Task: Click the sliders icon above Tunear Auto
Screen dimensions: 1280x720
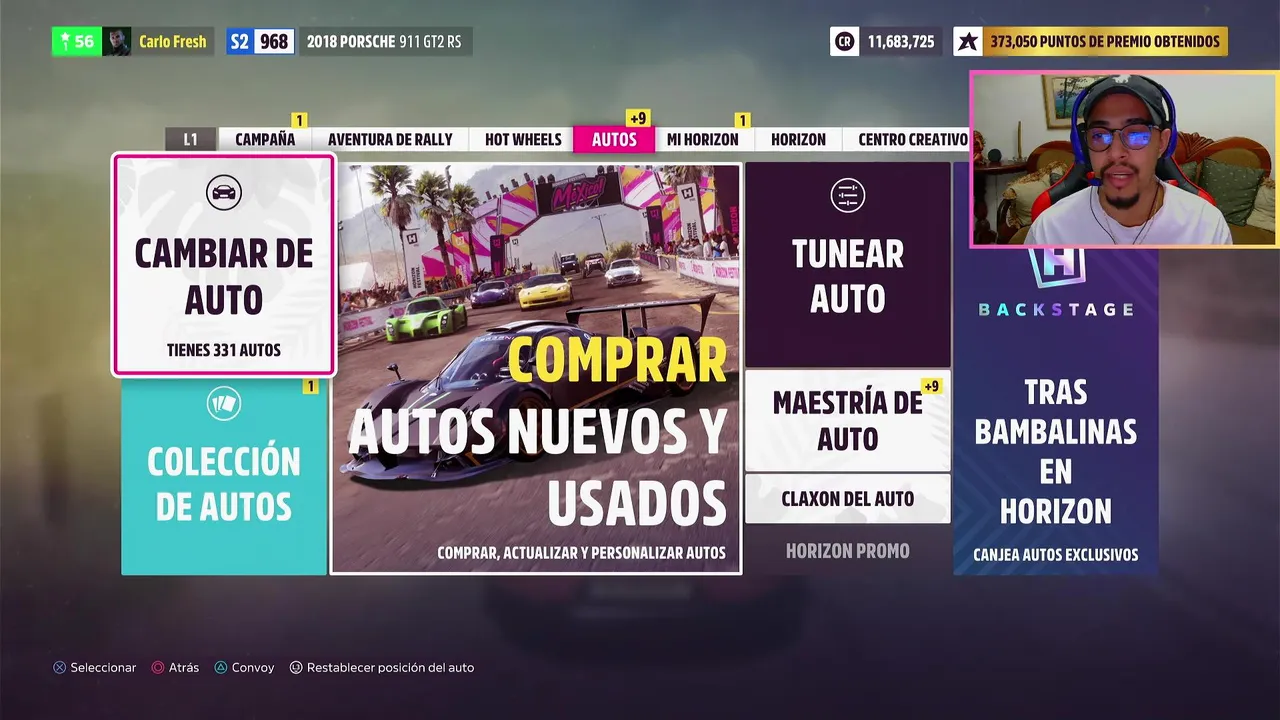Action: (847, 196)
